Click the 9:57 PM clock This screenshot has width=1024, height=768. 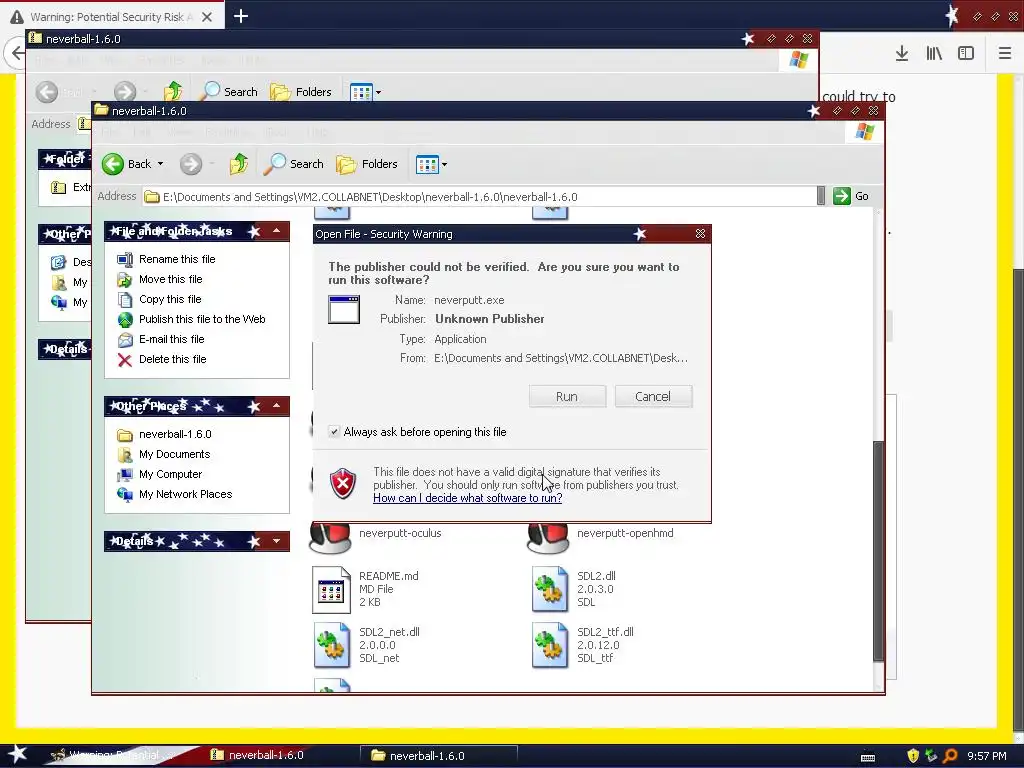[x=987, y=756]
